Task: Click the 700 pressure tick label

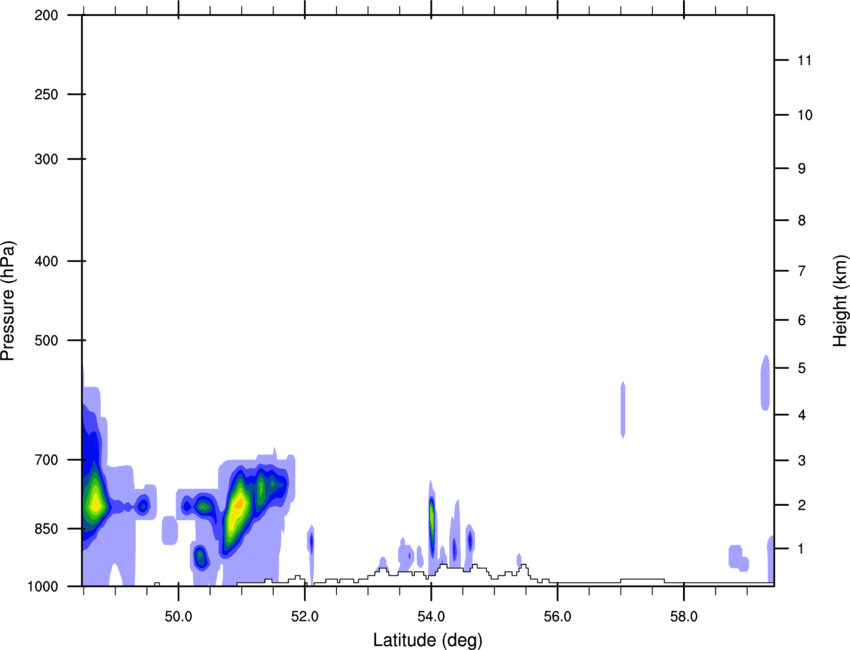Action: pos(46,460)
